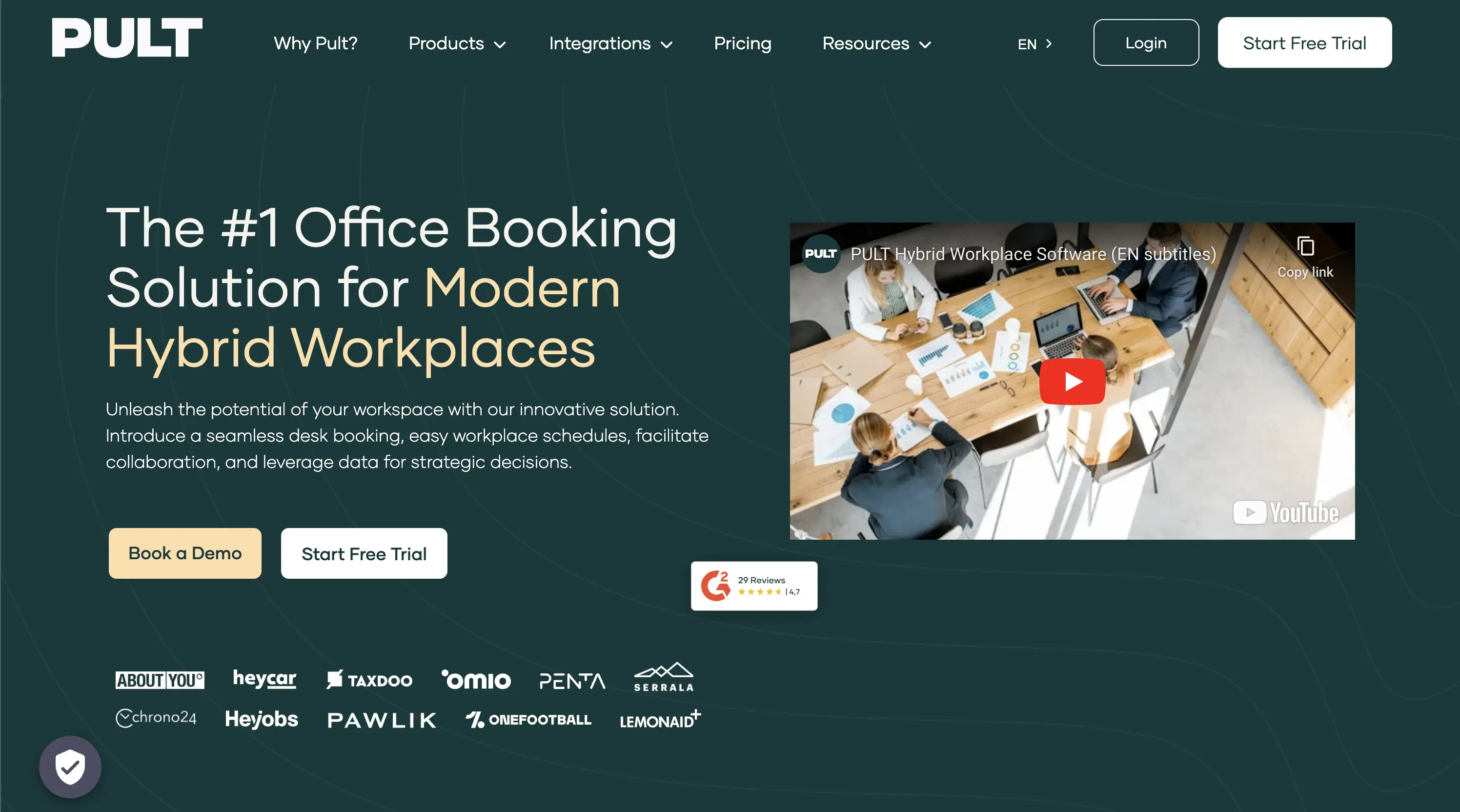Click the G2 reviews badge

coord(753,586)
